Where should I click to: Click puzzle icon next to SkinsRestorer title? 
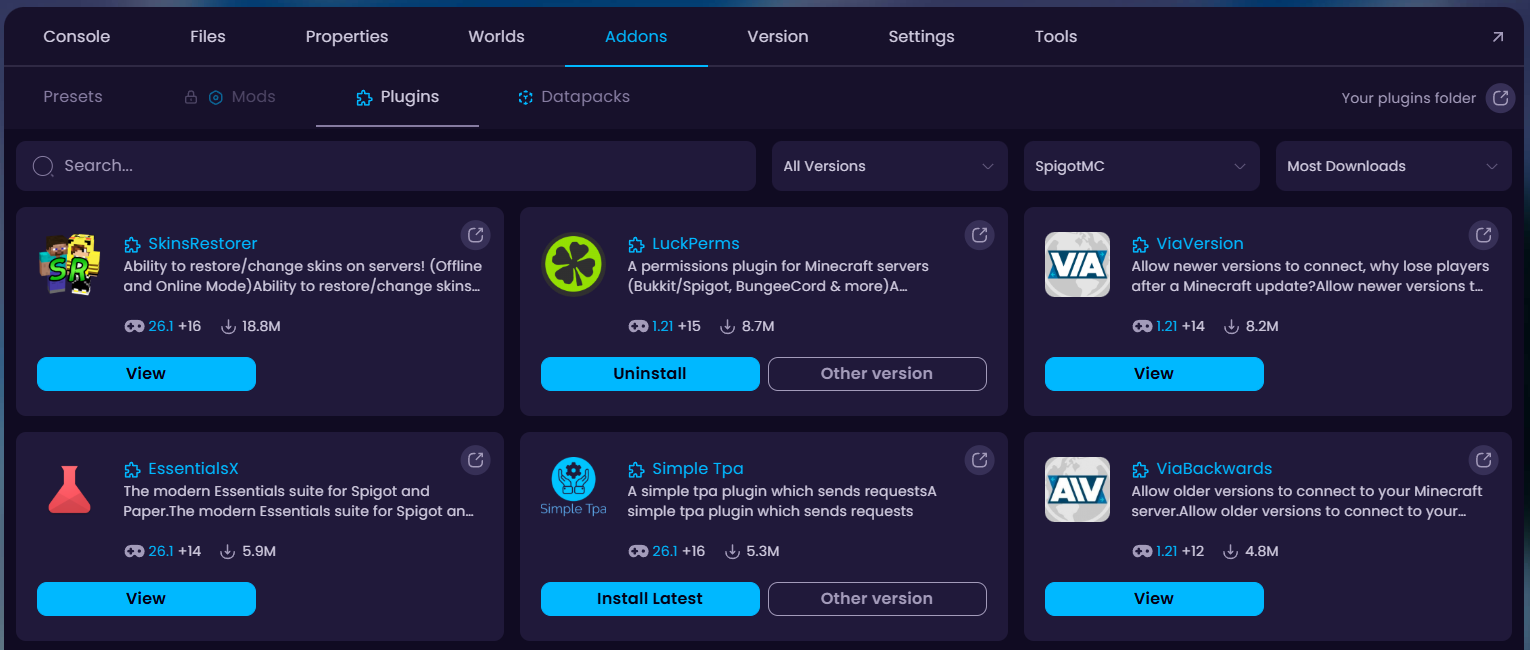point(132,244)
